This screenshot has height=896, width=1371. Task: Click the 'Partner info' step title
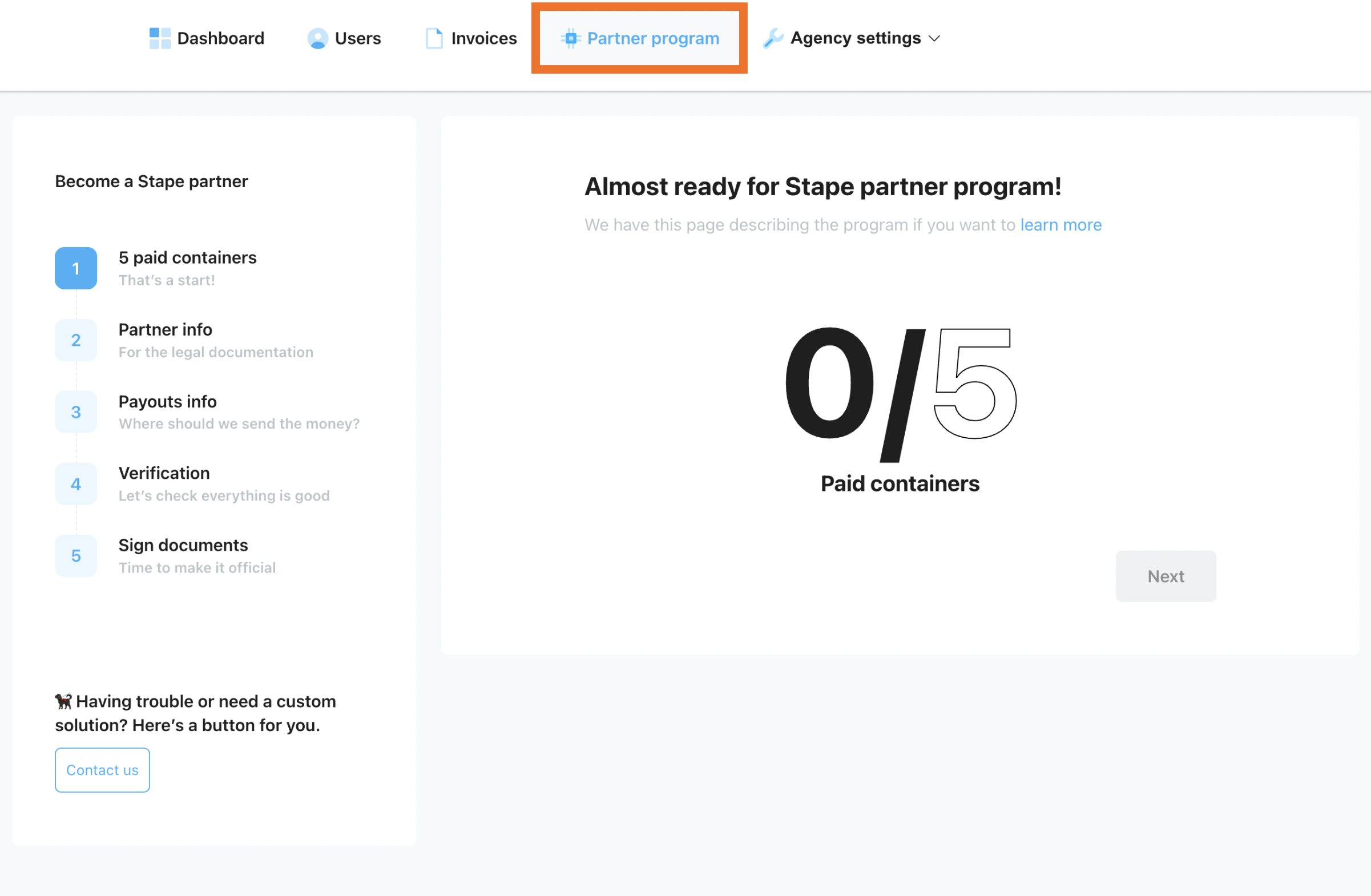click(166, 329)
